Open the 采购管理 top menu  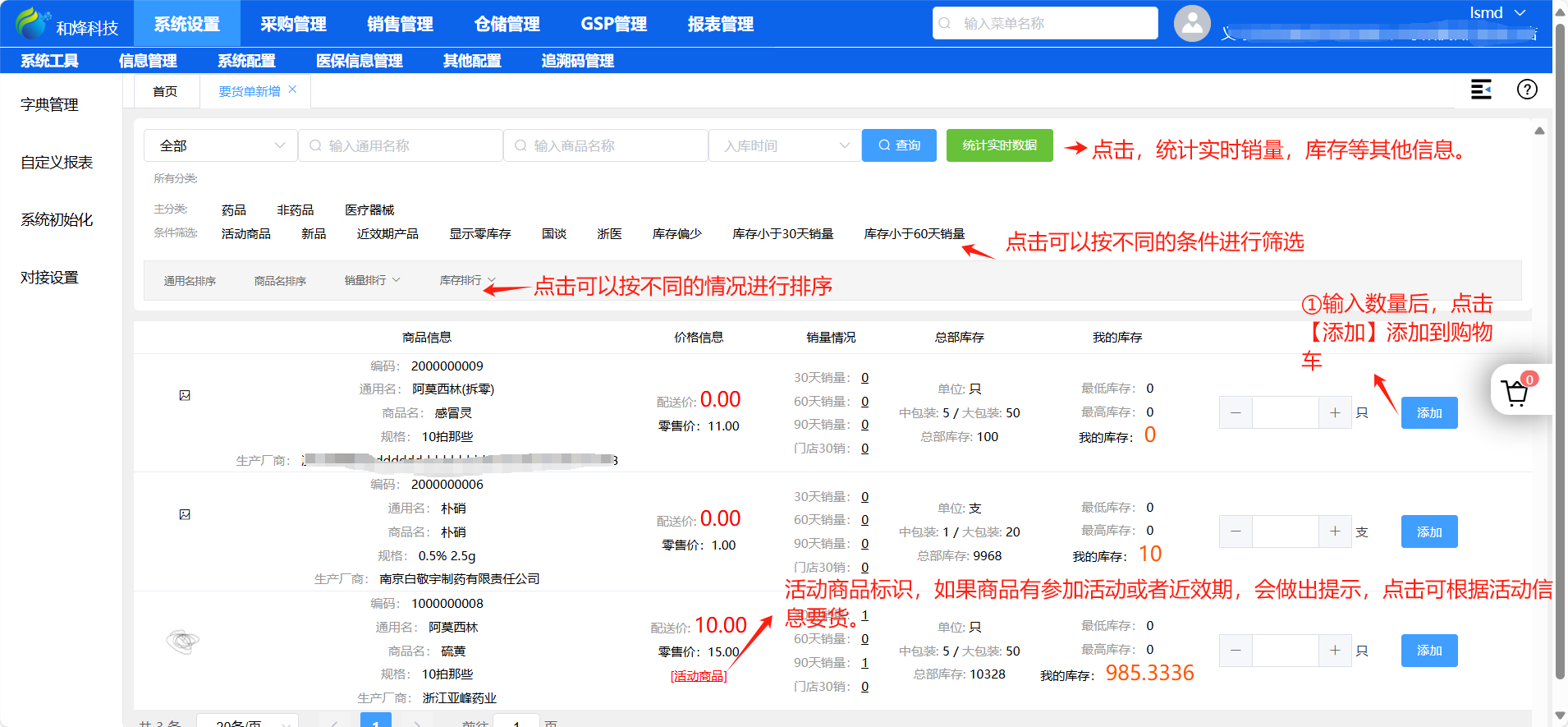coord(293,23)
